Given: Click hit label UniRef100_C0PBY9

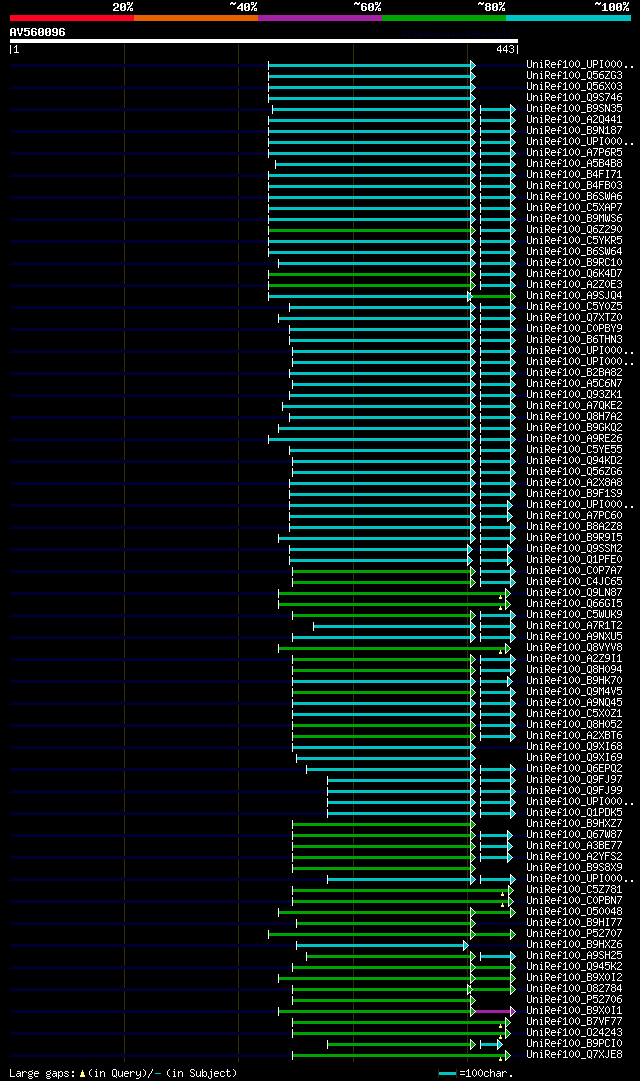Looking at the screenshot, I should (574, 330).
